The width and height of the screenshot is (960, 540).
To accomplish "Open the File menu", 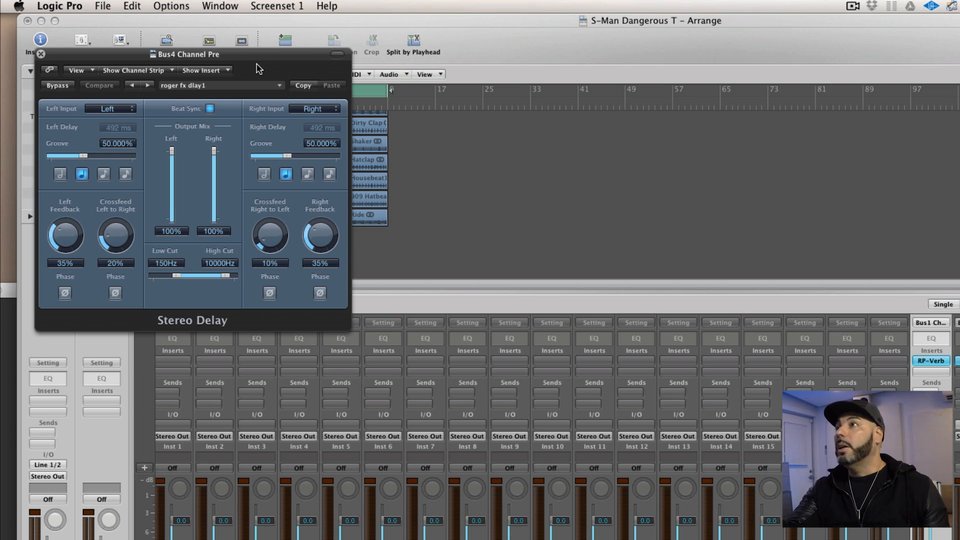I will 102,6.
